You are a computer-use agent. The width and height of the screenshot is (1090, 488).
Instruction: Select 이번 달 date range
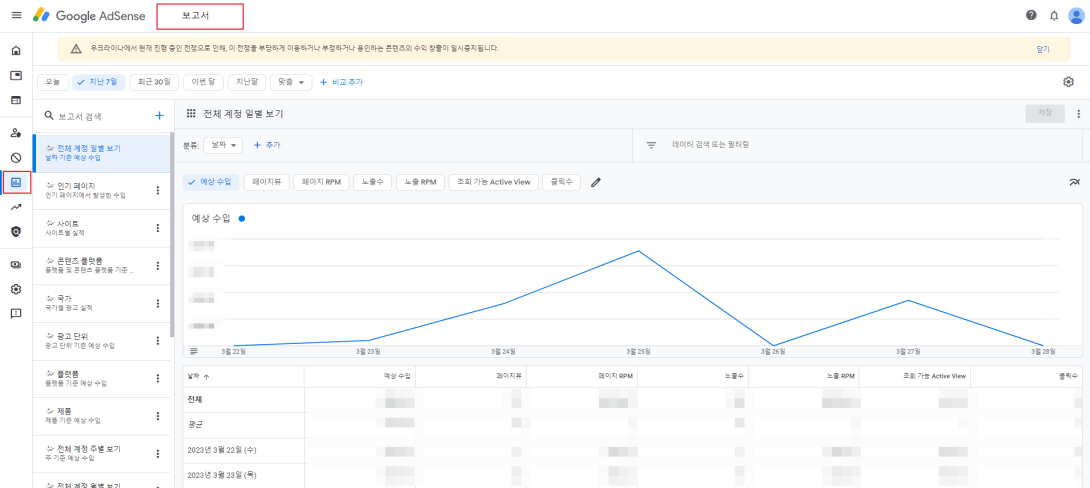point(204,82)
